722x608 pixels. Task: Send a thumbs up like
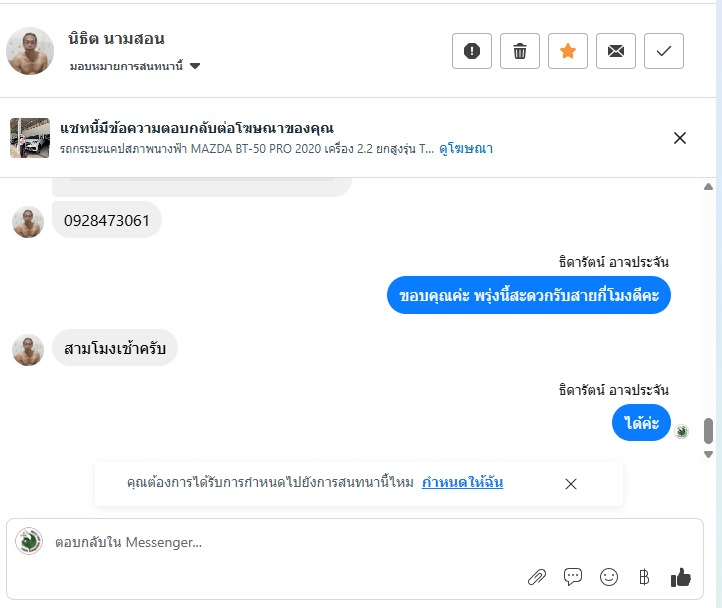coord(681,577)
